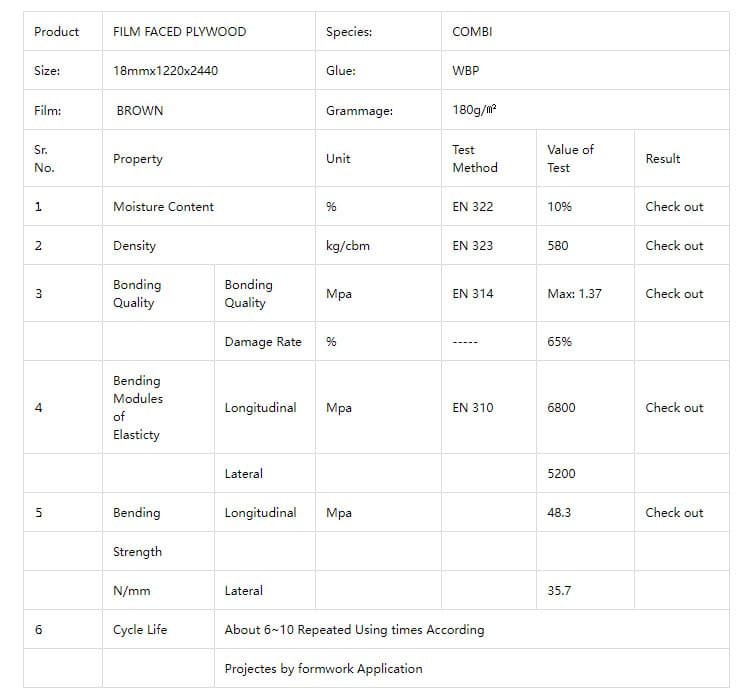Click the Value of Test header
Image resolution: width=750 pixels, height=700 pixels.
click(570, 158)
